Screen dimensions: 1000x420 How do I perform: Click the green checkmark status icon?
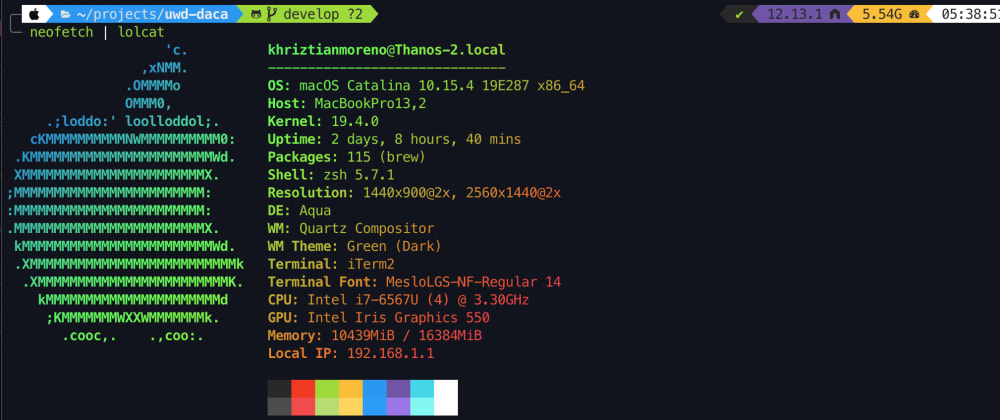(739, 15)
